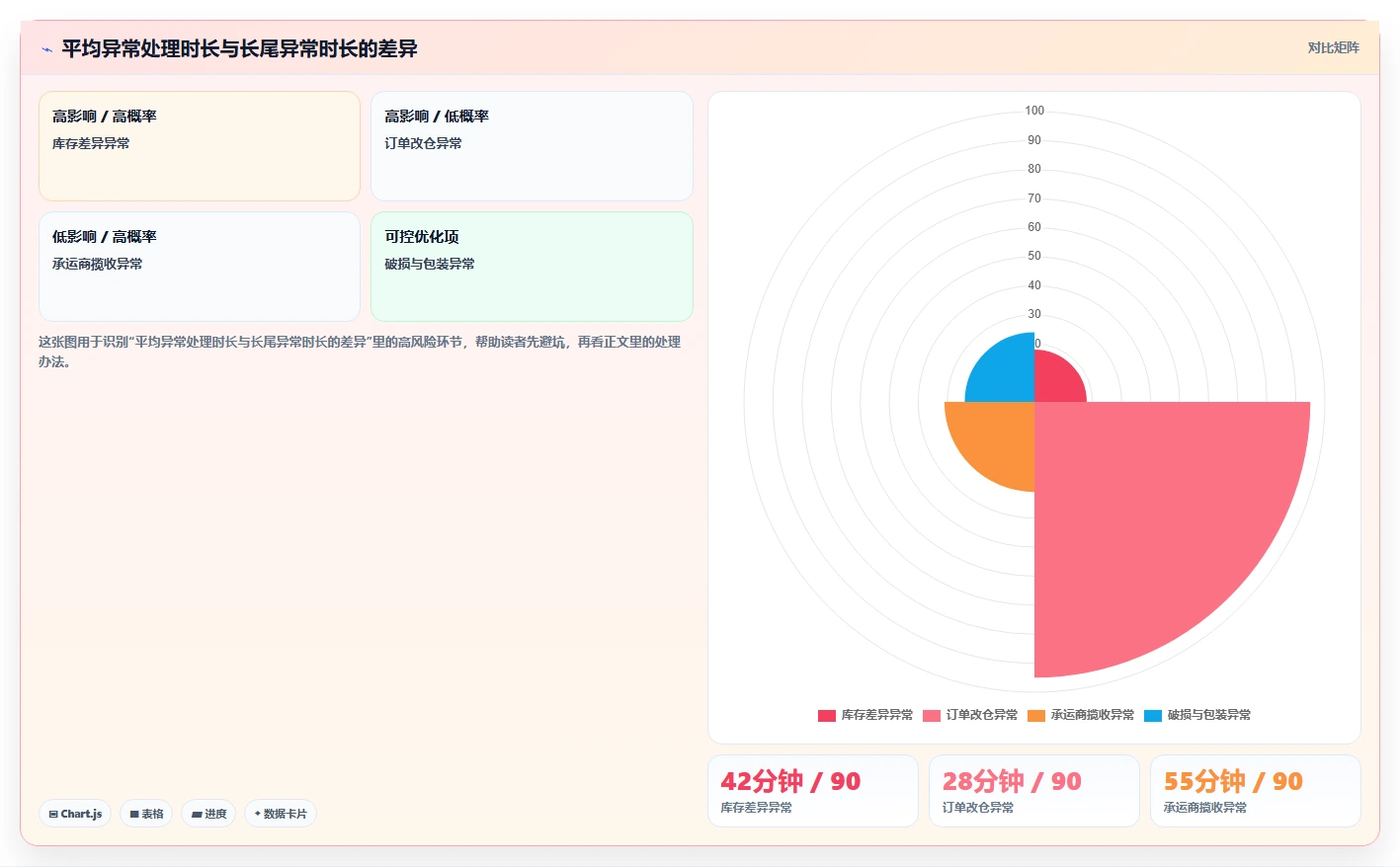This screenshot has width=1400, height=867.
Task: Click the 进度 tag
Action: pyautogui.click(x=208, y=814)
